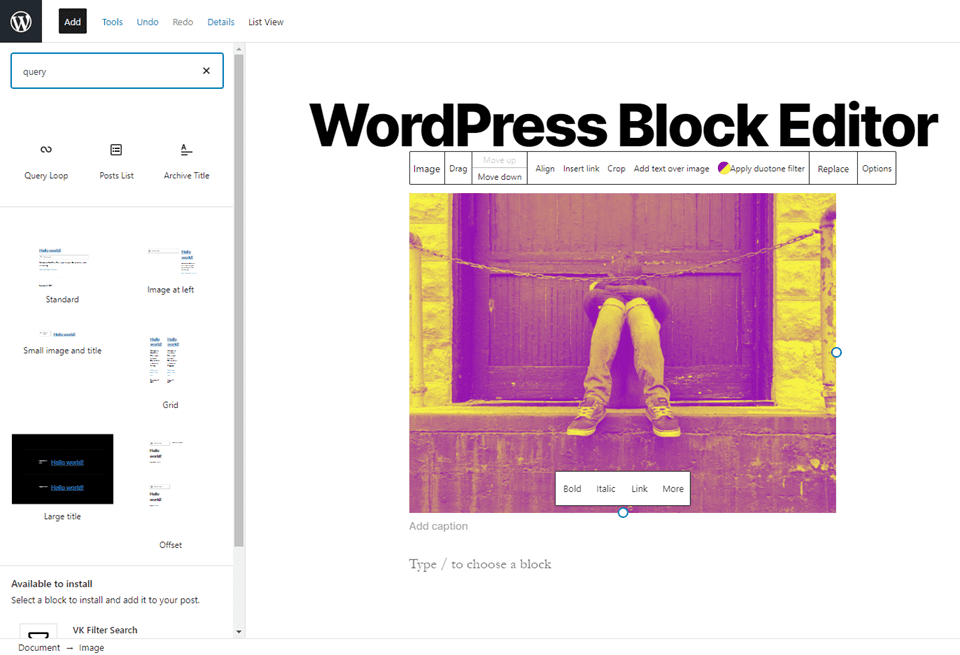Open the Replace image menu
960x655 pixels.
(832, 168)
